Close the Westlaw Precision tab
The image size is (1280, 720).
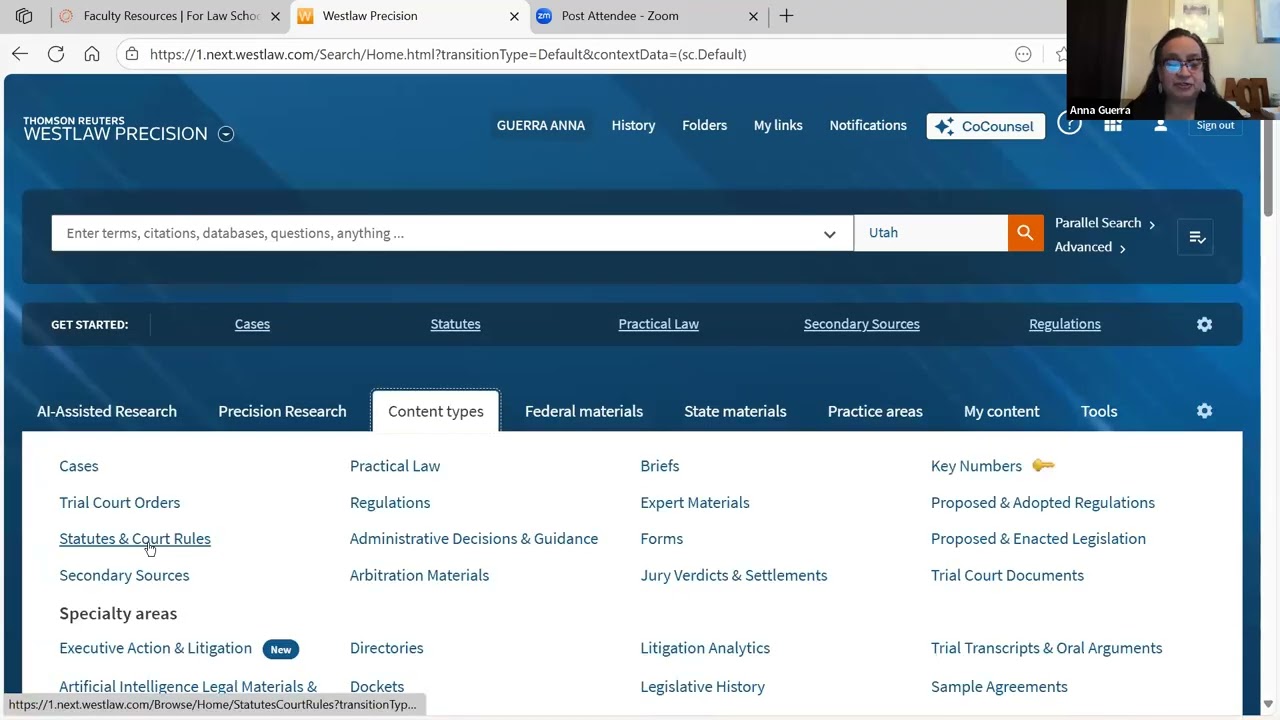pyautogui.click(x=514, y=16)
